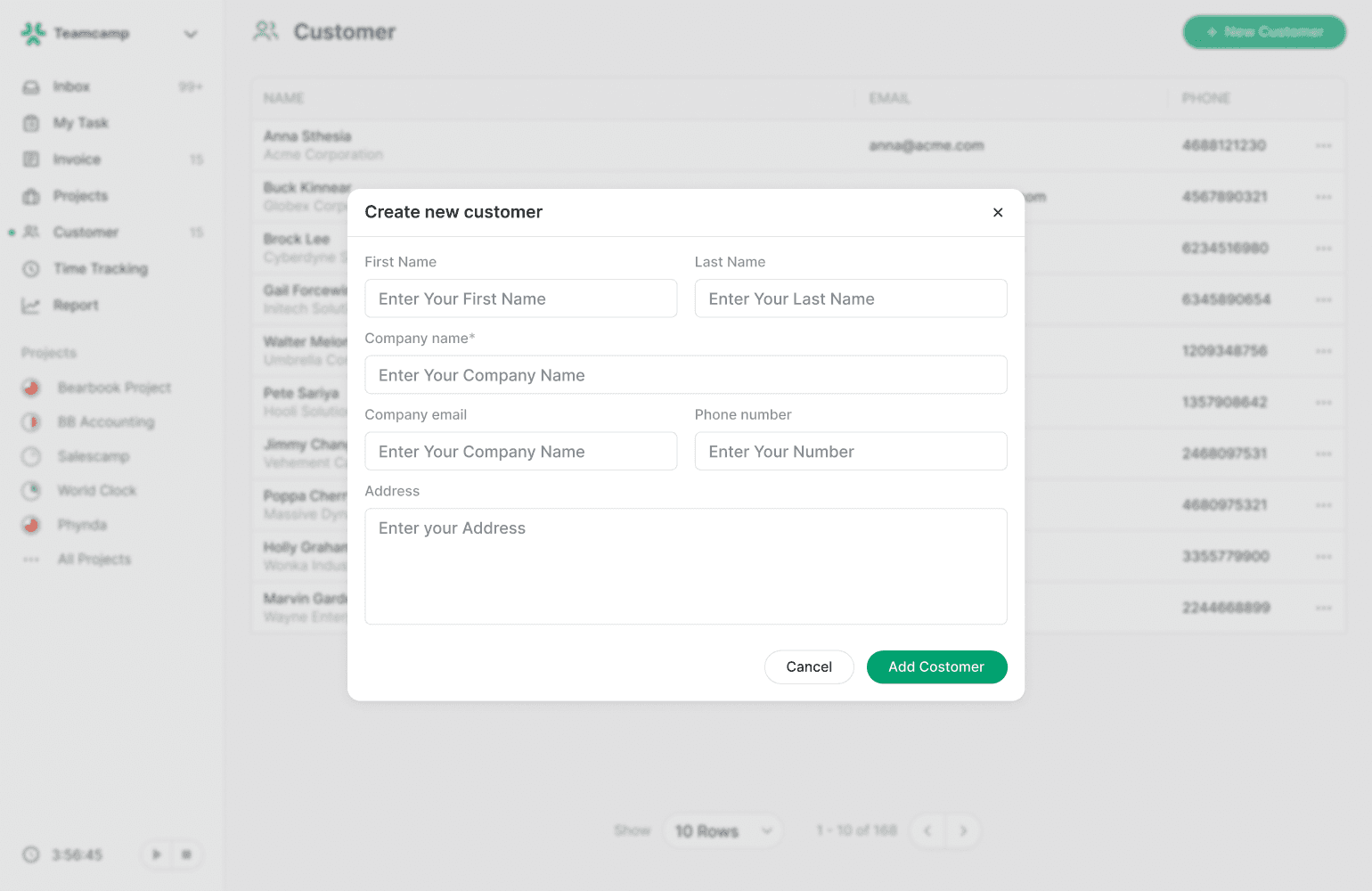Viewport: 1372px width, 891px height.
Task: Stop the running timer
Action: 186,854
